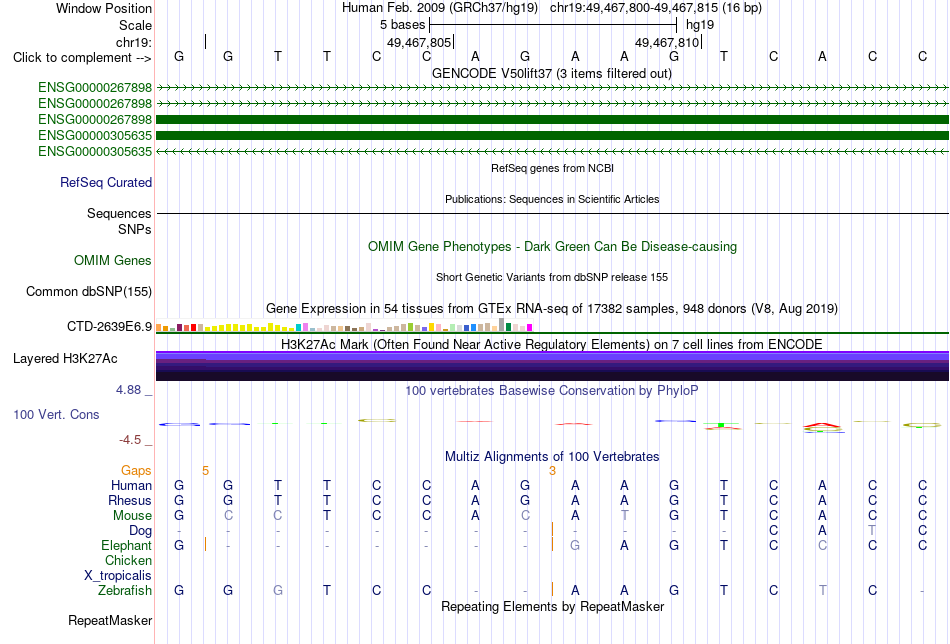Click the 'Multiz Alignments of 100 Vertebrates' title
Image resolution: width=950 pixels, height=644 pixels.
point(552,456)
